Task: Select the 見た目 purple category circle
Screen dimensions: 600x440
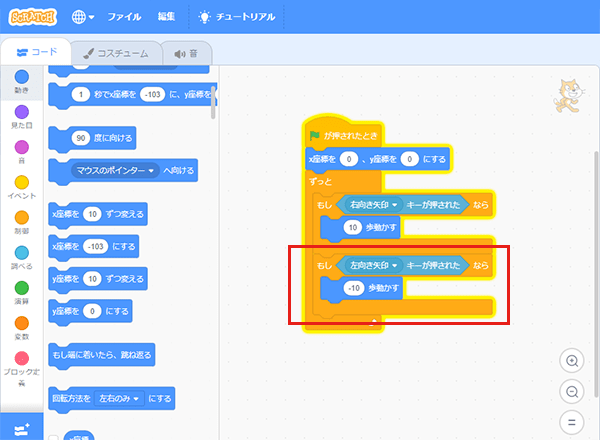Action: pos(22,112)
